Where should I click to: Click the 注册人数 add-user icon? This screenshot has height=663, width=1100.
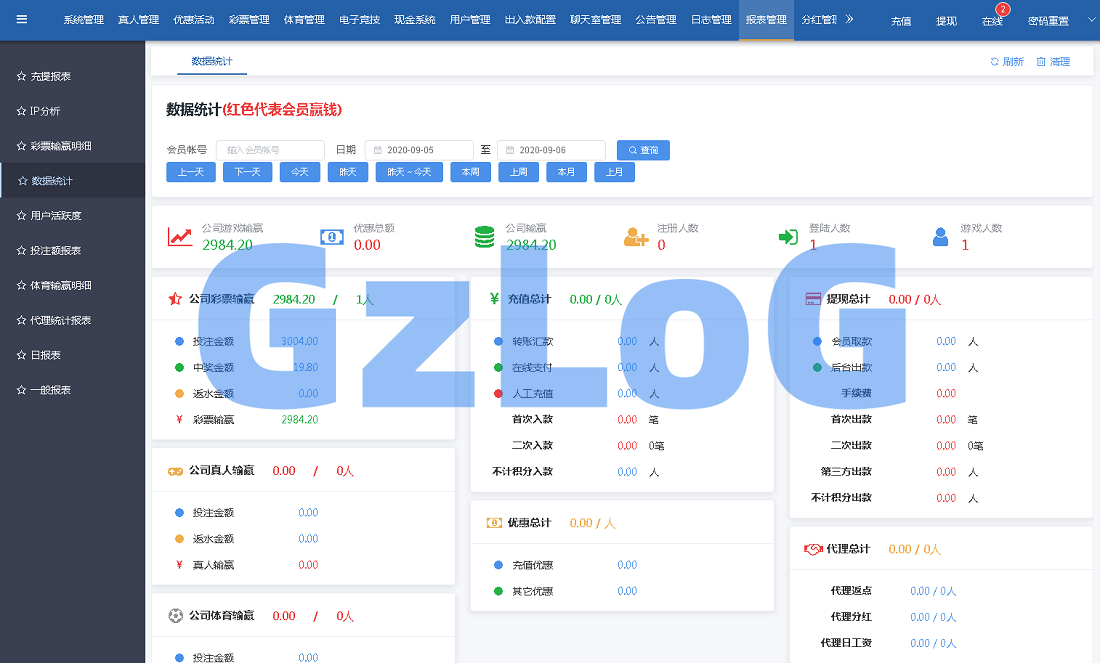636,237
